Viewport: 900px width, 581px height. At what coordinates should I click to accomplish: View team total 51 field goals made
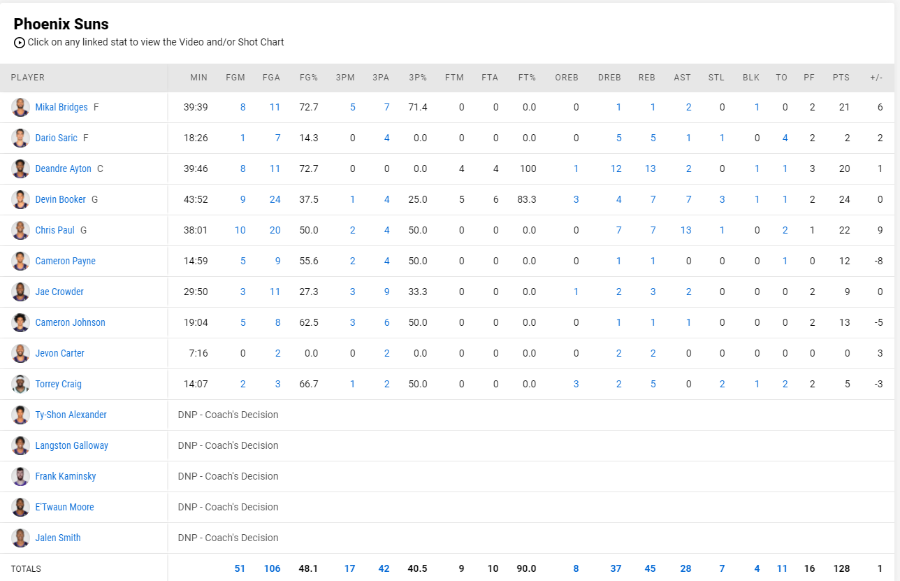click(x=240, y=569)
